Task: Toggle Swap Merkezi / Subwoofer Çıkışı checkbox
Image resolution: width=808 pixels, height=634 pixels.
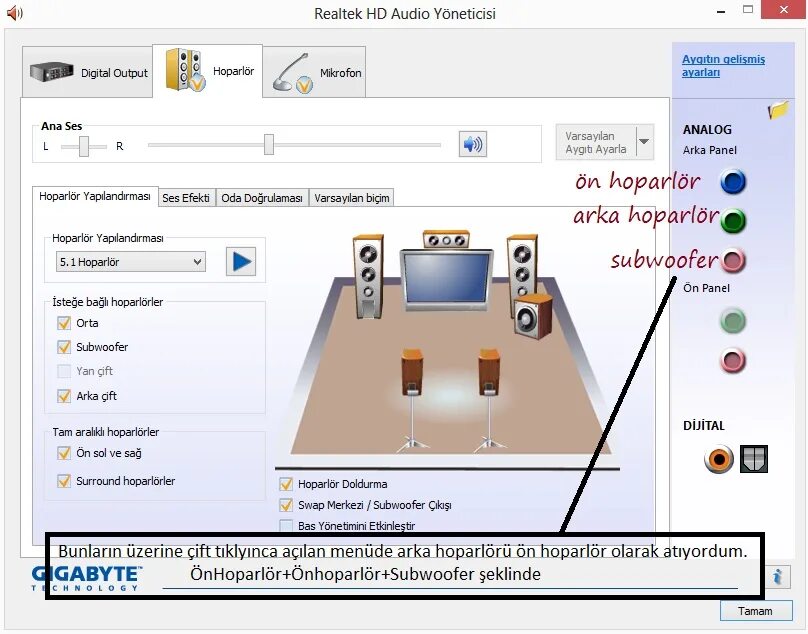Action: (x=286, y=505)
